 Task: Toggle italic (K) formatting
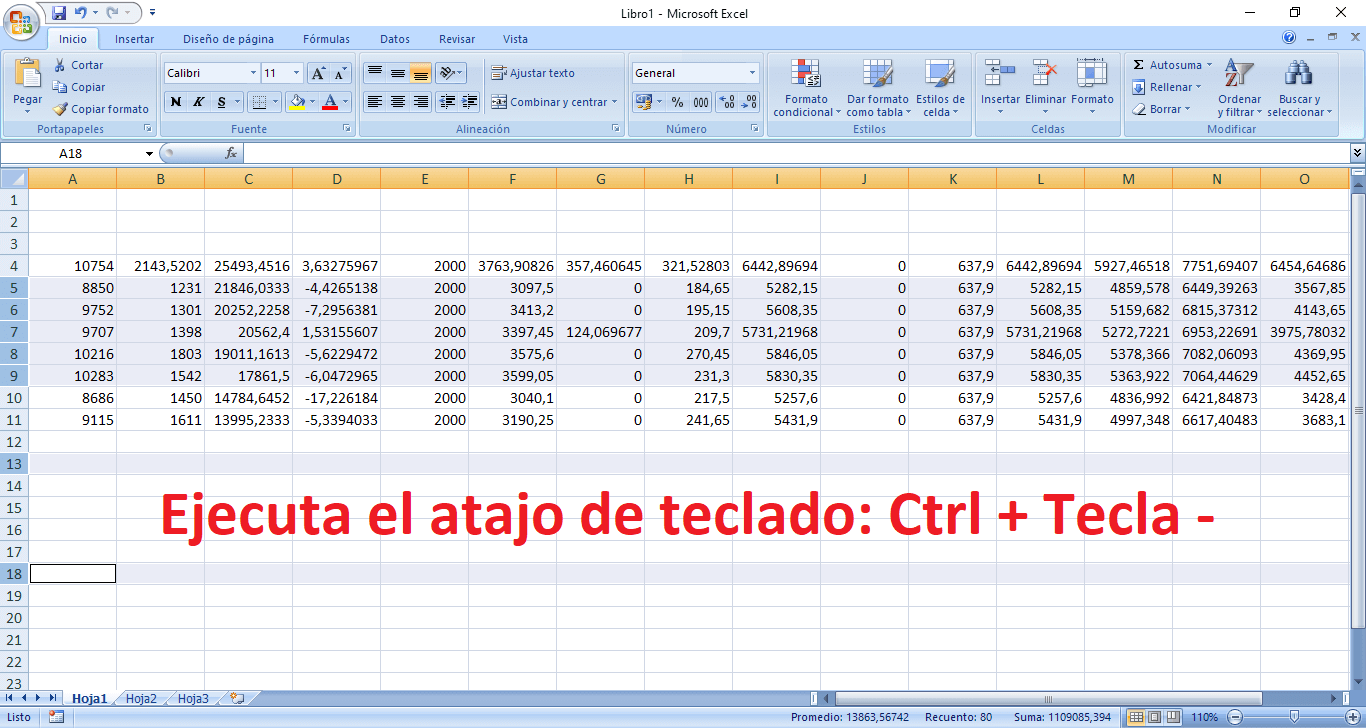198,102
